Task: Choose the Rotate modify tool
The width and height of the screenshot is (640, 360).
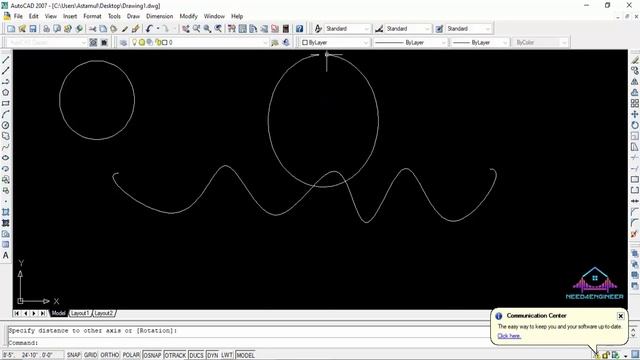Action: (x=635, y=125)
